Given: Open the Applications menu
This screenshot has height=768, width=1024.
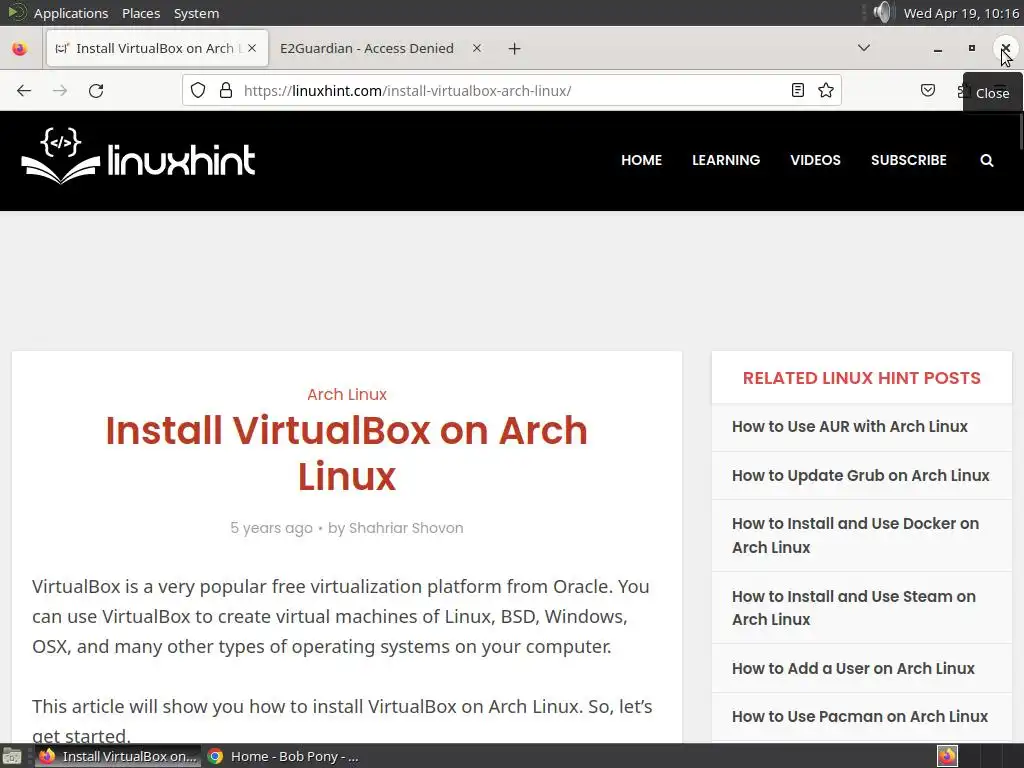Looking at the screenshot, I should 71,13.
